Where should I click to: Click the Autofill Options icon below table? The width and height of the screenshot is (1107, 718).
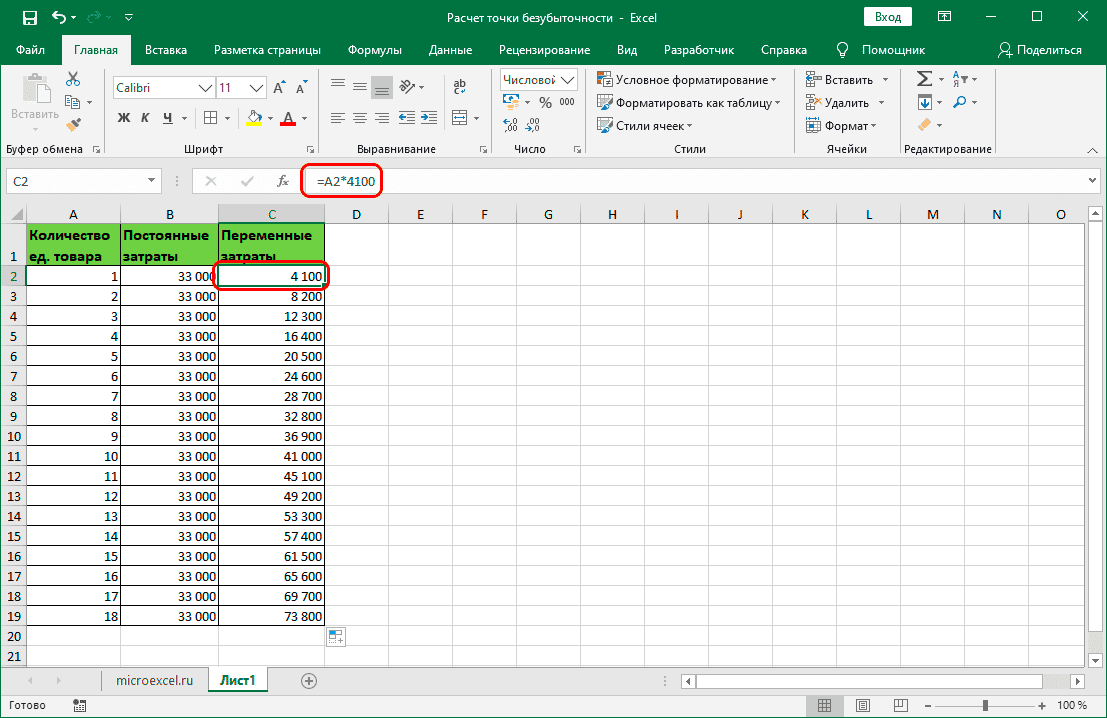click(335, 637)
